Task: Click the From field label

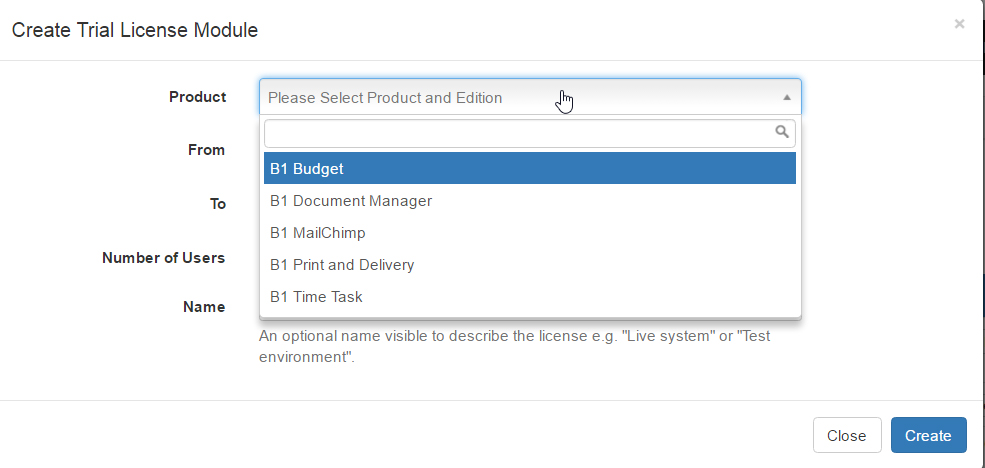Action: [206, 150]
